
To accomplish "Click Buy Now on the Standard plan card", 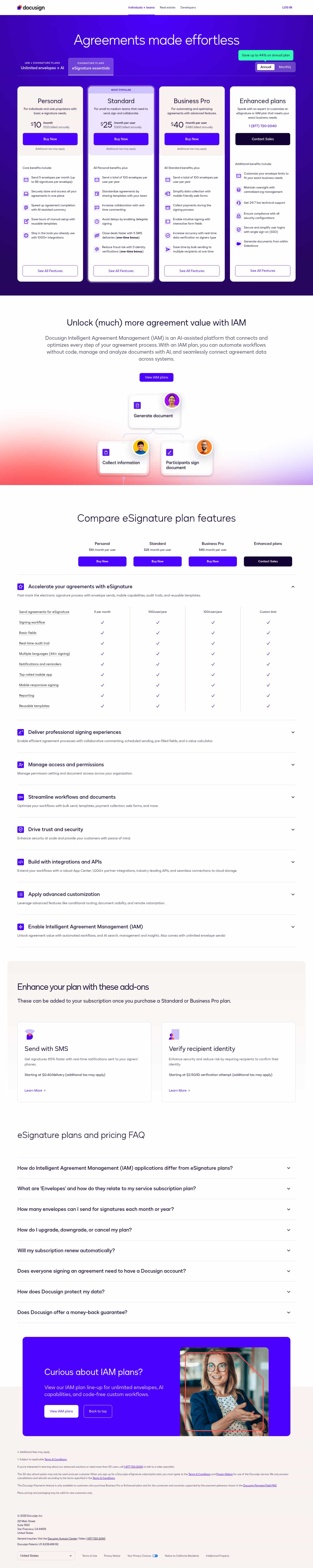I will pyautogui.click(x=121, y=139).
